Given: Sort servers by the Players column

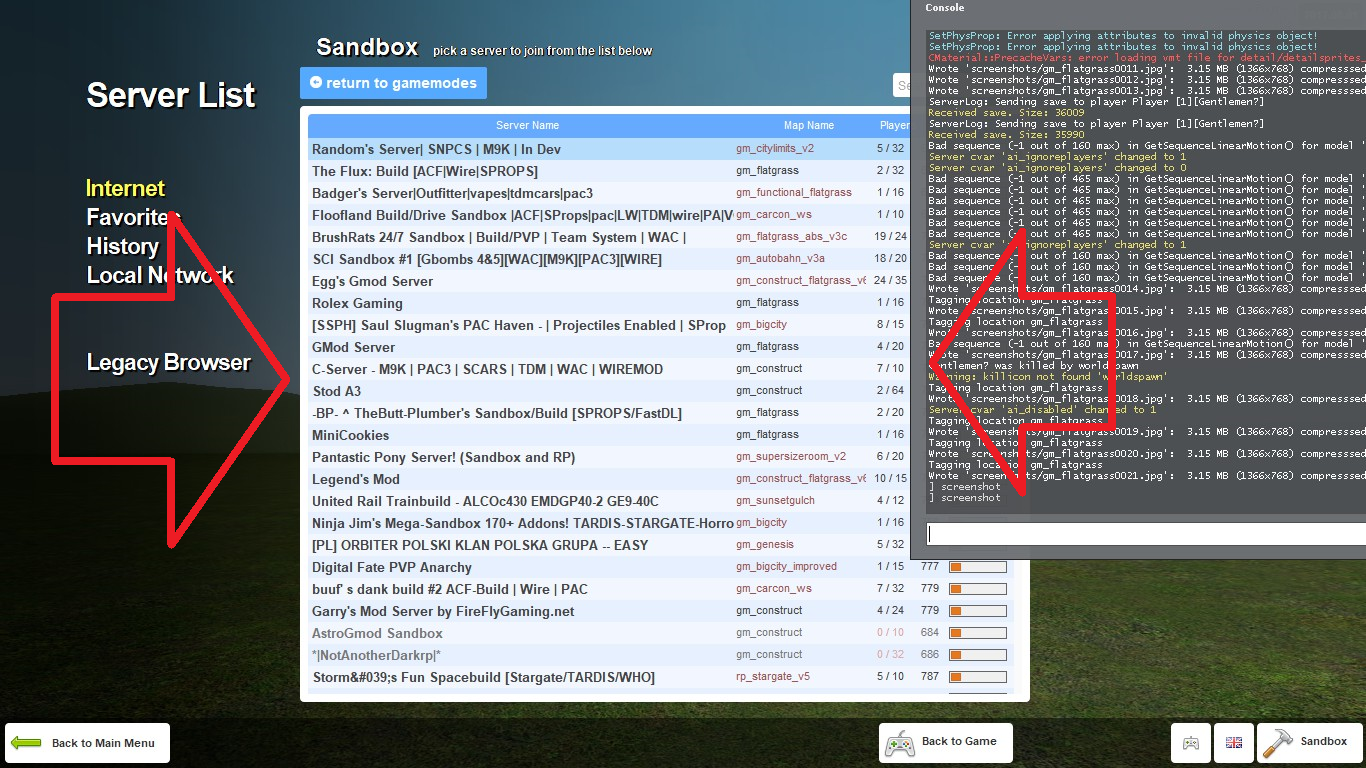Looking at the screenshot, I should click(x=893, y=126).
